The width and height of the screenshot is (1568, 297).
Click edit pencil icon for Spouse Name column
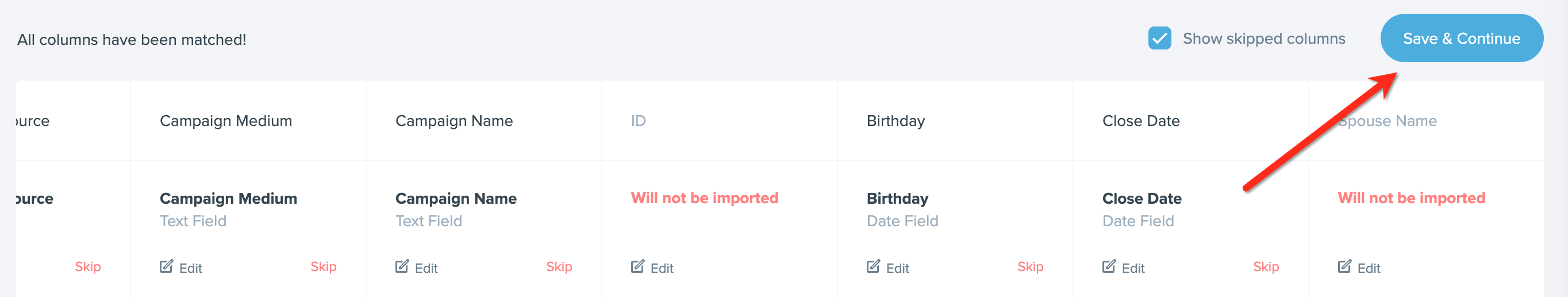1344,266
